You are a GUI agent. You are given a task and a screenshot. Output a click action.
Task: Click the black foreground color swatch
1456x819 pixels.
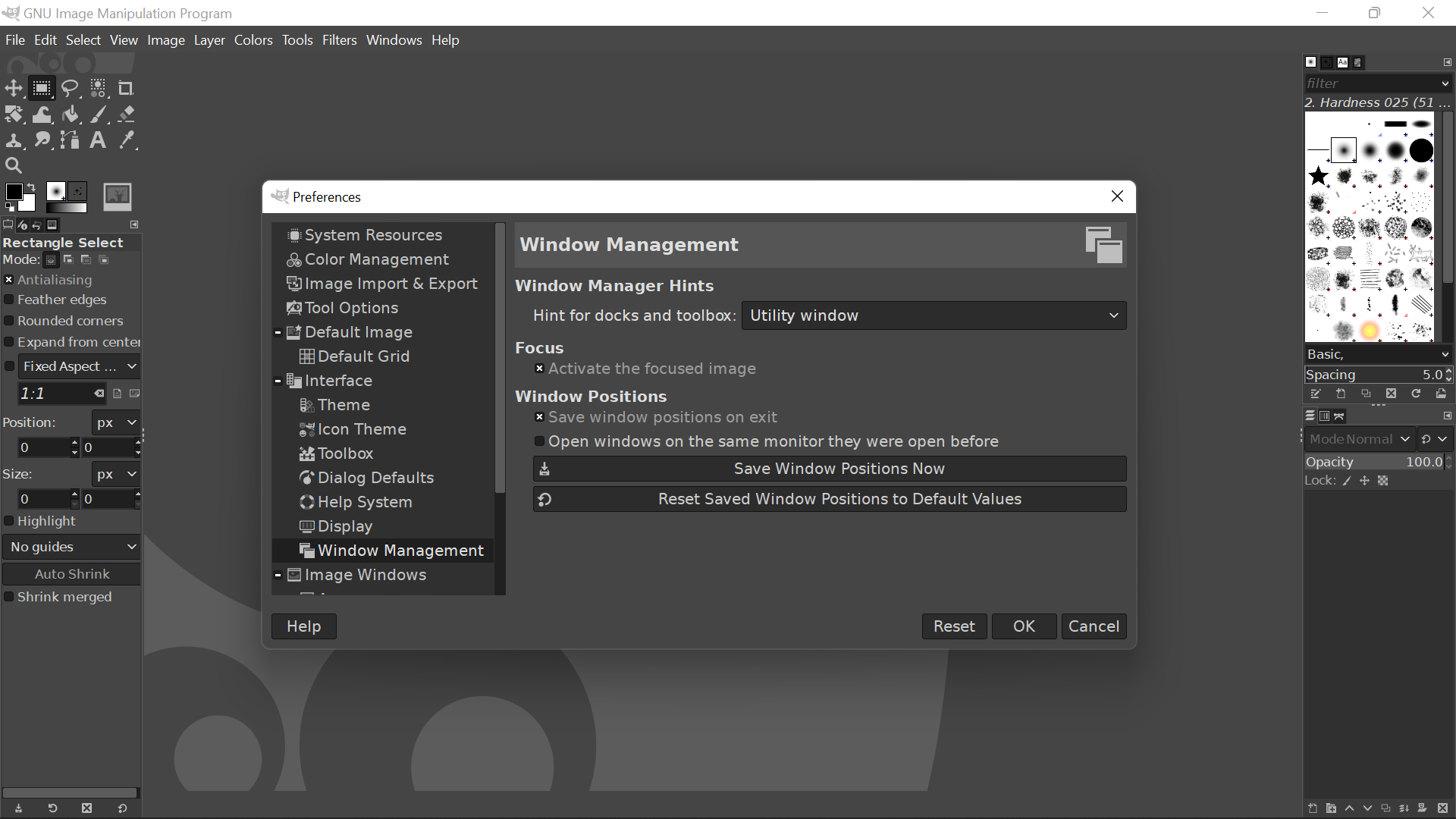pyautogui.click(x=14, y=192)
